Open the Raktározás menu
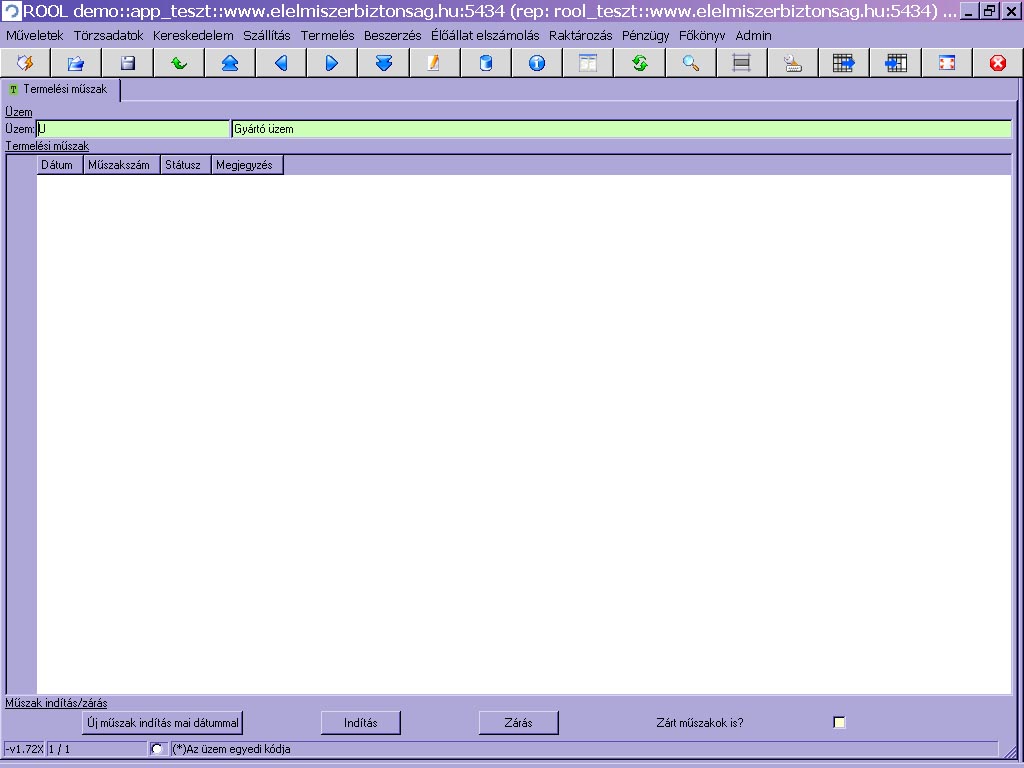Screen dimensions: 1024x768 pos(580,35)
